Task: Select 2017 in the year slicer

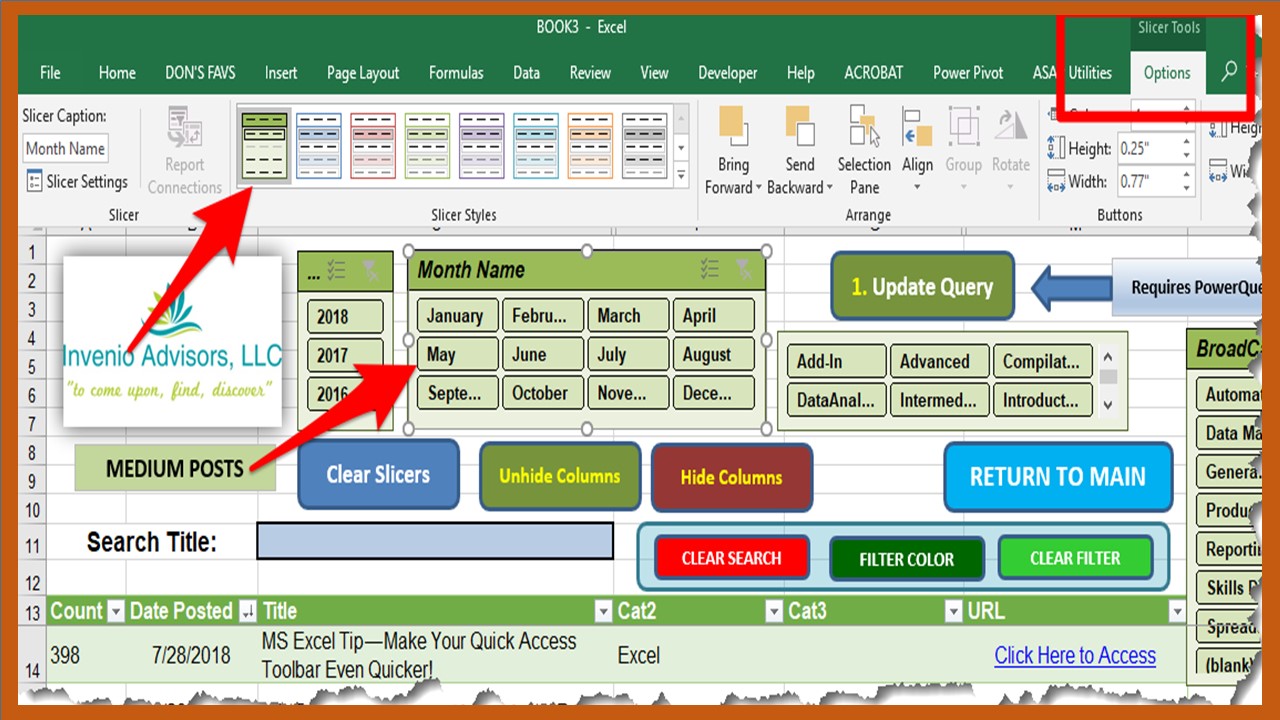Action: (345, 355)
